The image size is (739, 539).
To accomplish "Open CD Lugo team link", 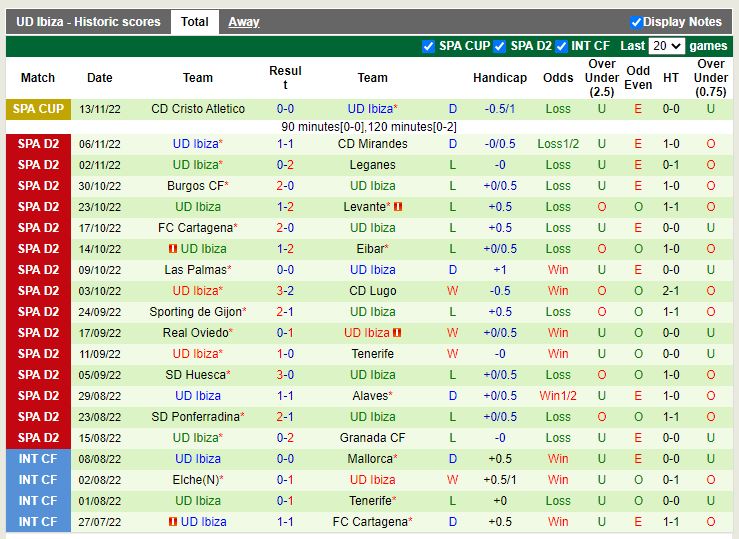I will pyautogui.click(x=372, y=291).
